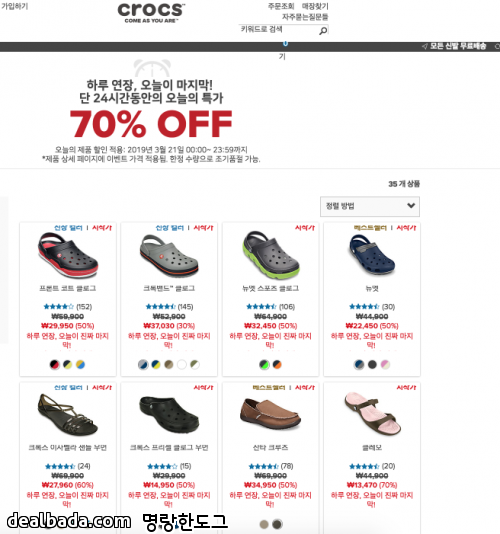Open the navy blue clog product image
Viewport: 500px width, 534px height.
click(372, 254)
